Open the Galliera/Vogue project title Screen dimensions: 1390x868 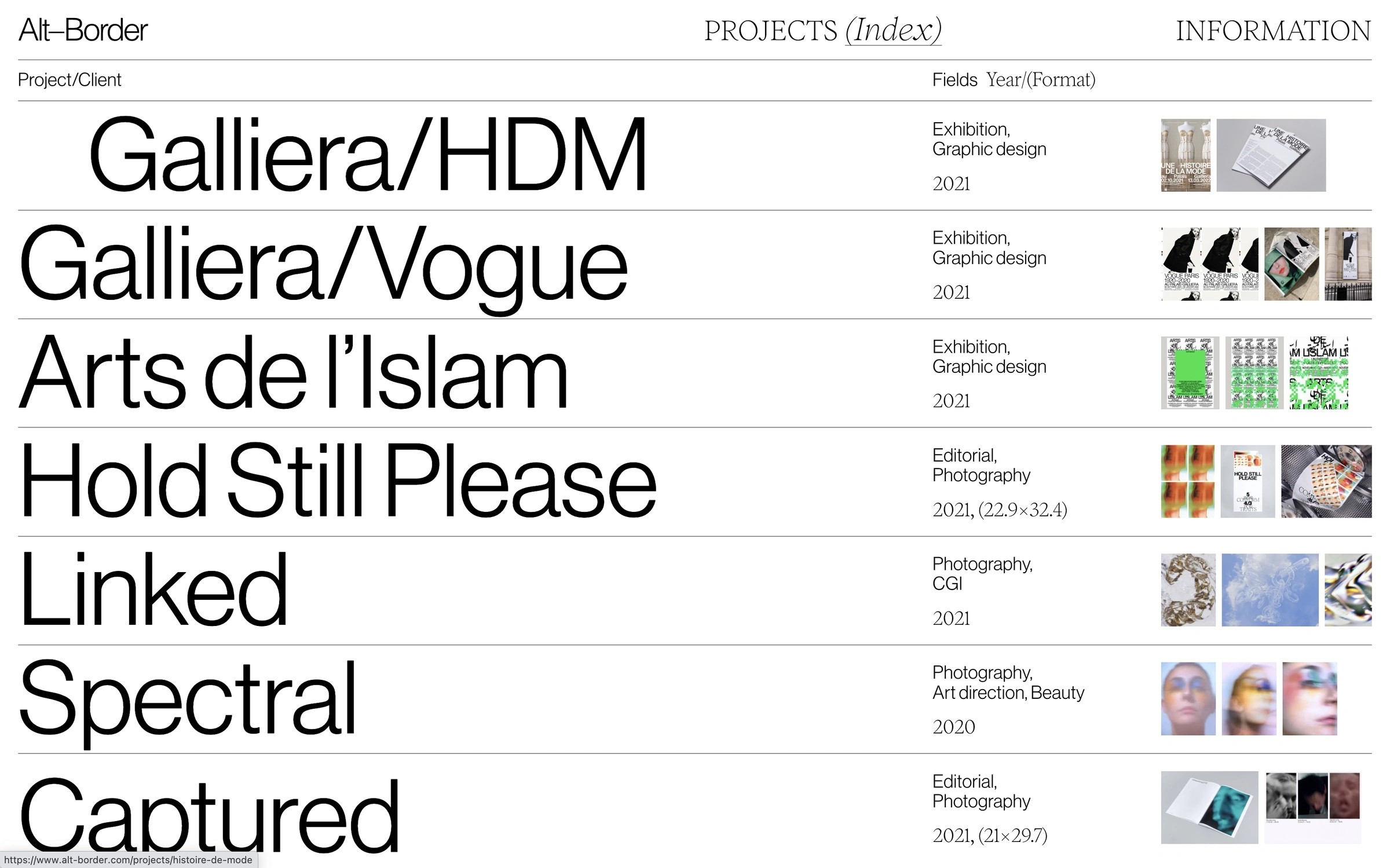[323, 264]
